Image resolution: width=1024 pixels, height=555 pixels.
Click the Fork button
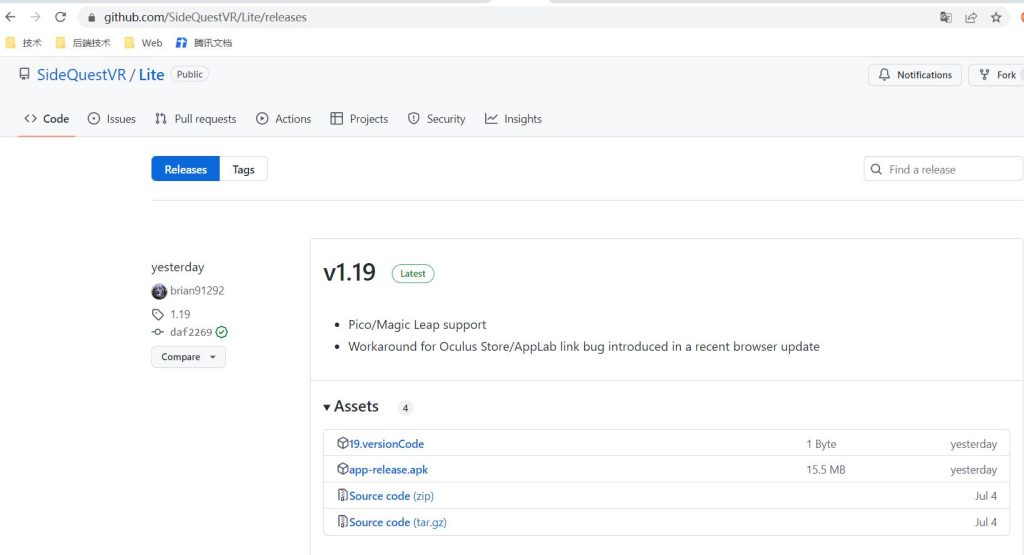tap(997, 74)
